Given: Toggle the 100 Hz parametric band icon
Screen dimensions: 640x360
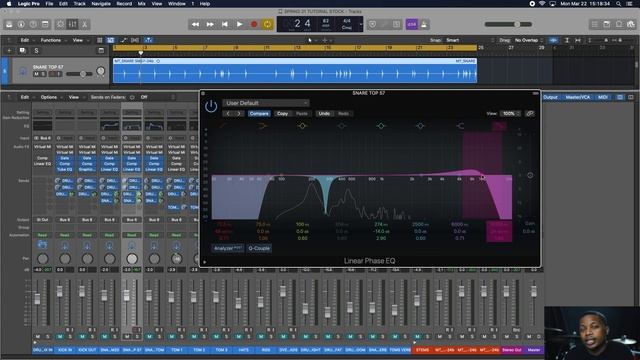Looking at the screenshot, I should 302,126.
